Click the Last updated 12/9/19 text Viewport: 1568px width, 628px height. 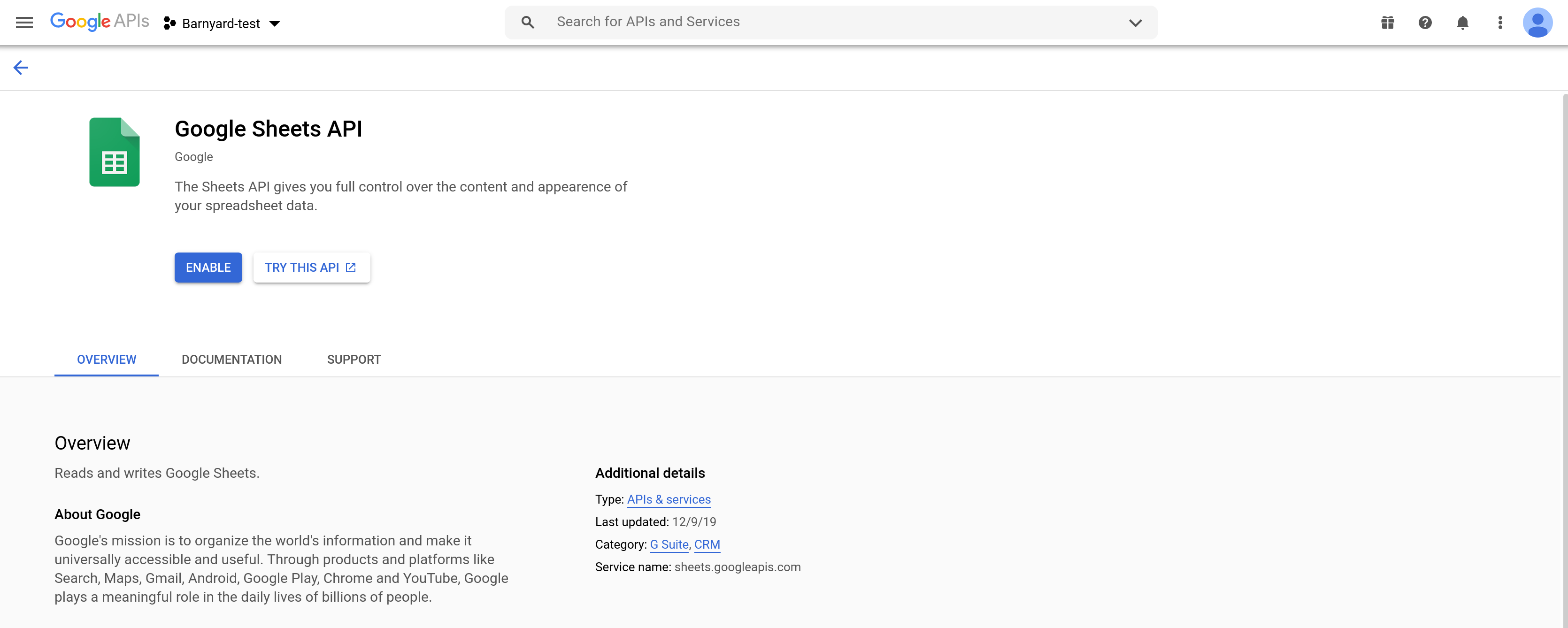click(655, 521)
